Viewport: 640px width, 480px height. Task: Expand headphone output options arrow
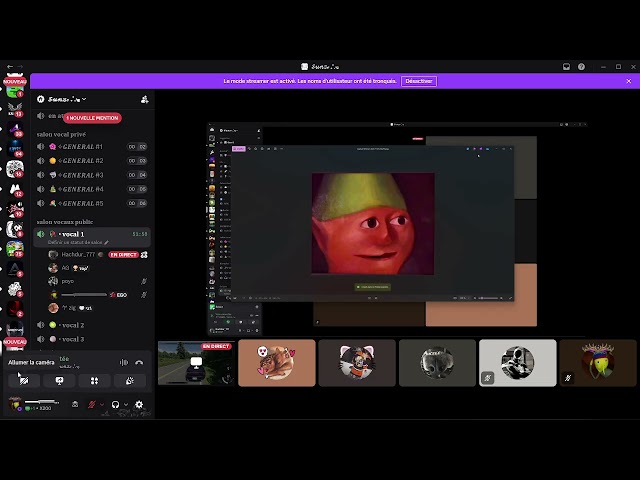click(126, 404)
